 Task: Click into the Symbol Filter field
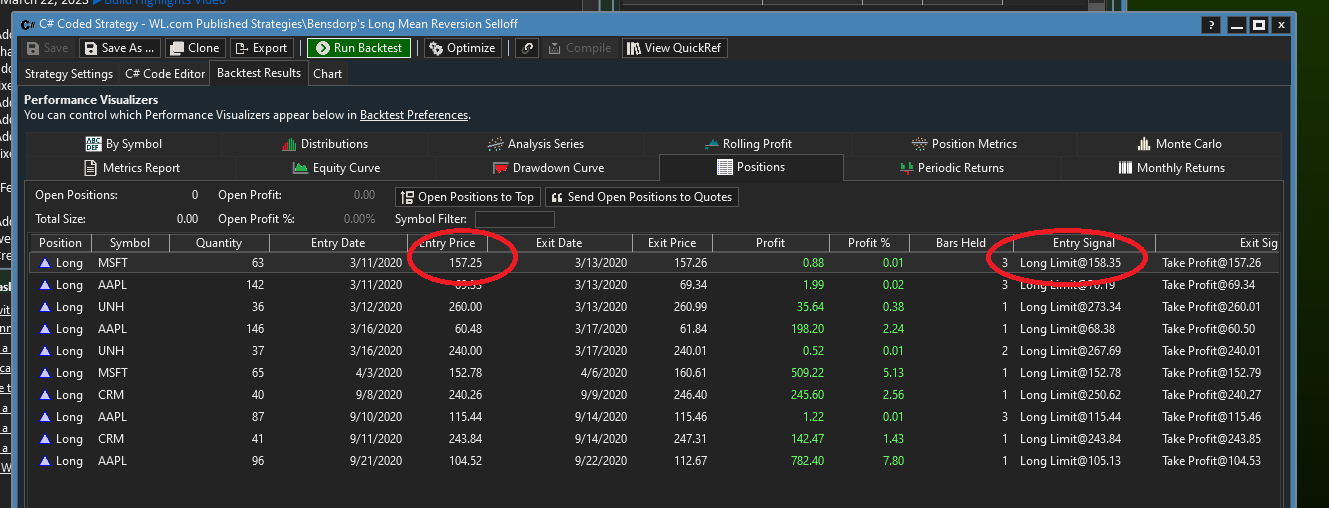(x=514, y=220)
